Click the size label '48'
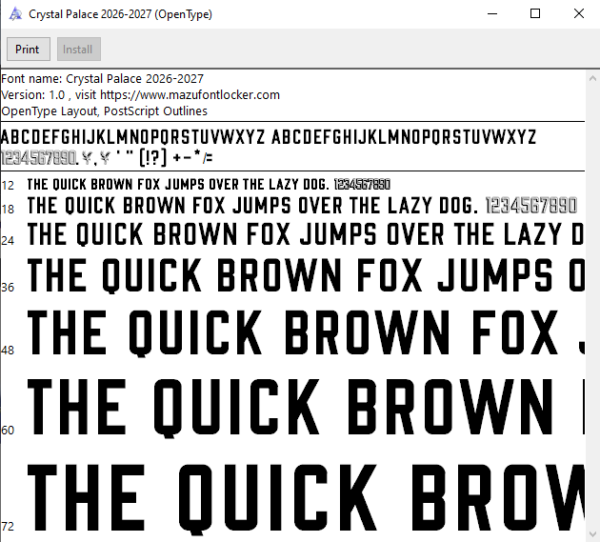The image size is (600, 542). tap(8, 350)
